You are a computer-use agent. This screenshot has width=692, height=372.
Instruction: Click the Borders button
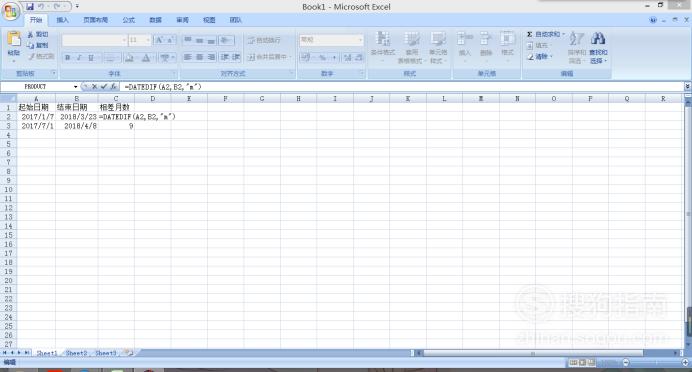point(111,57)
